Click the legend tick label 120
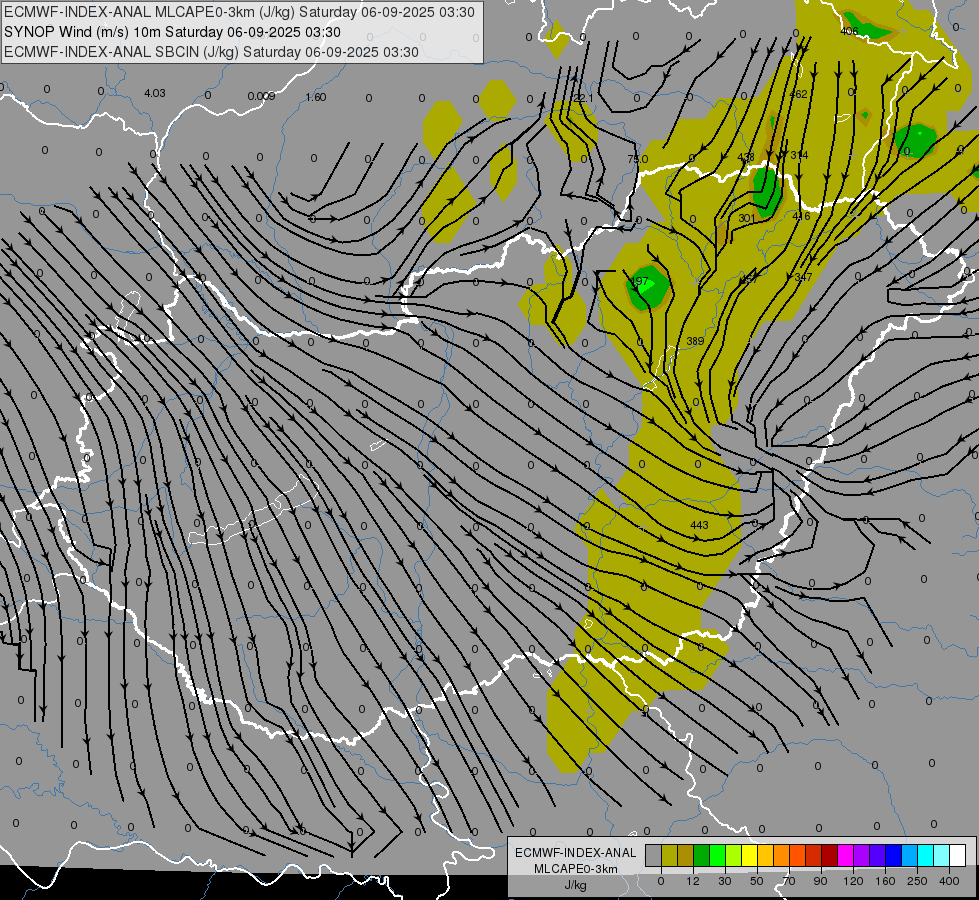 coord(853,881)
